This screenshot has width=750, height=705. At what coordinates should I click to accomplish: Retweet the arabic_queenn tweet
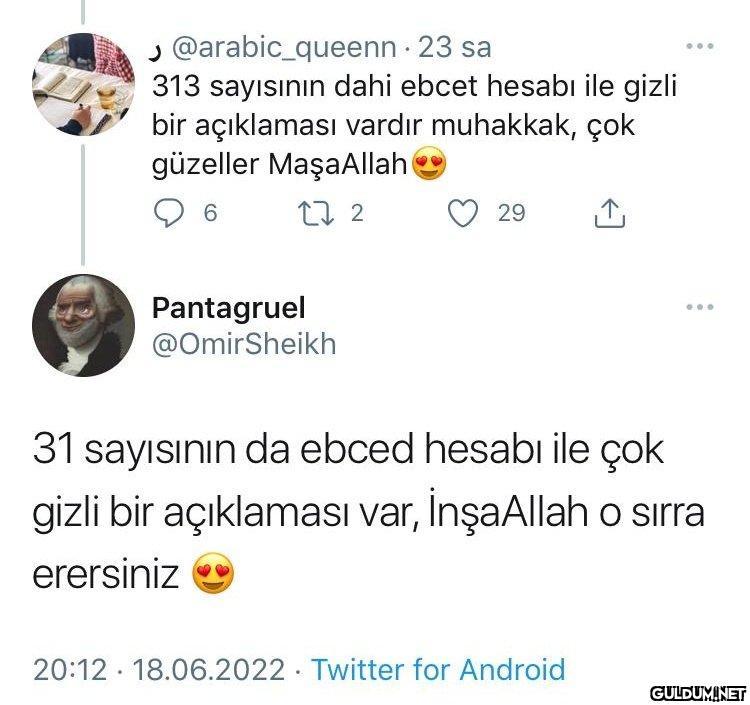pyautogui.click(x=316, y=213)
